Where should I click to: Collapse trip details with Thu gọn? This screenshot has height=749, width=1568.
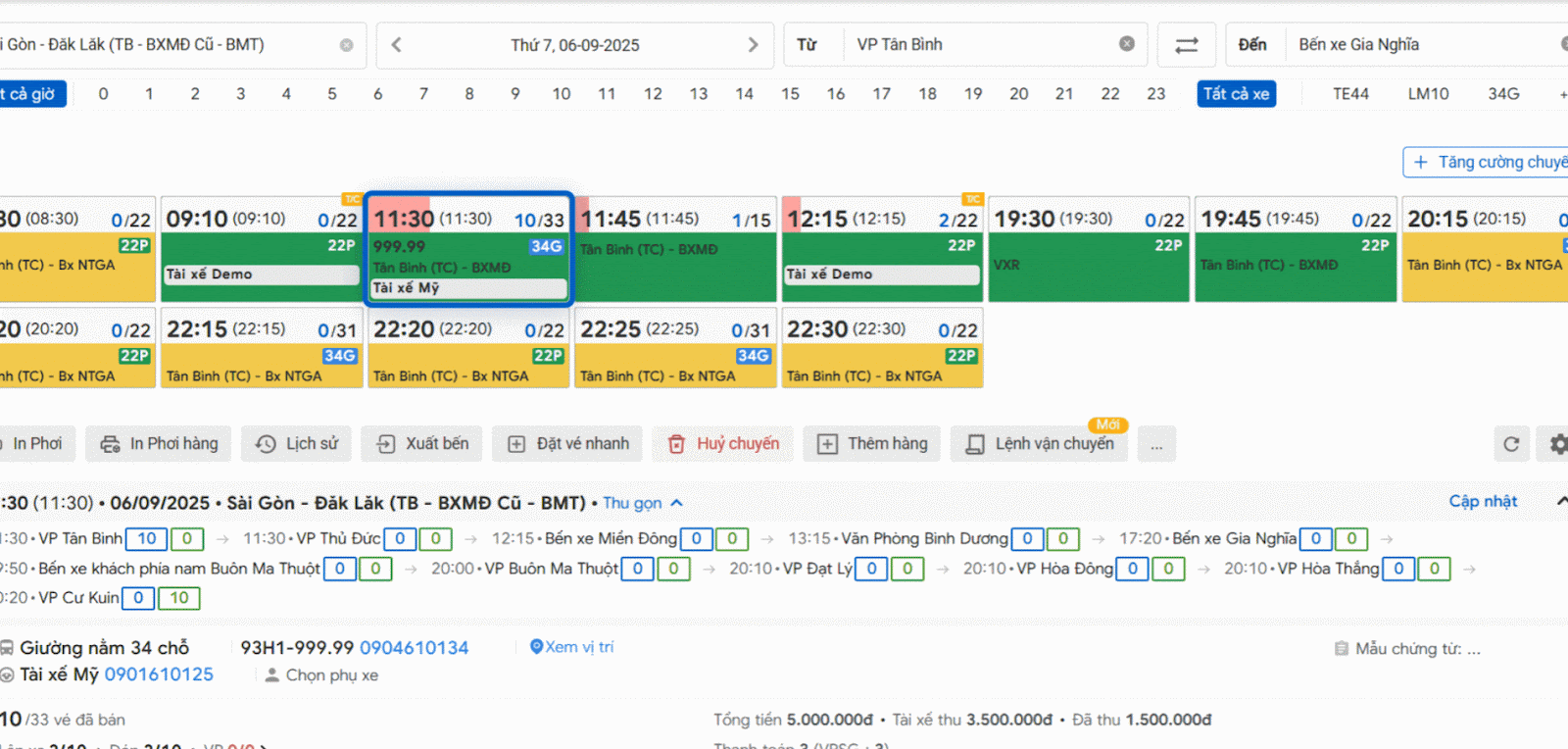[642, 503]
